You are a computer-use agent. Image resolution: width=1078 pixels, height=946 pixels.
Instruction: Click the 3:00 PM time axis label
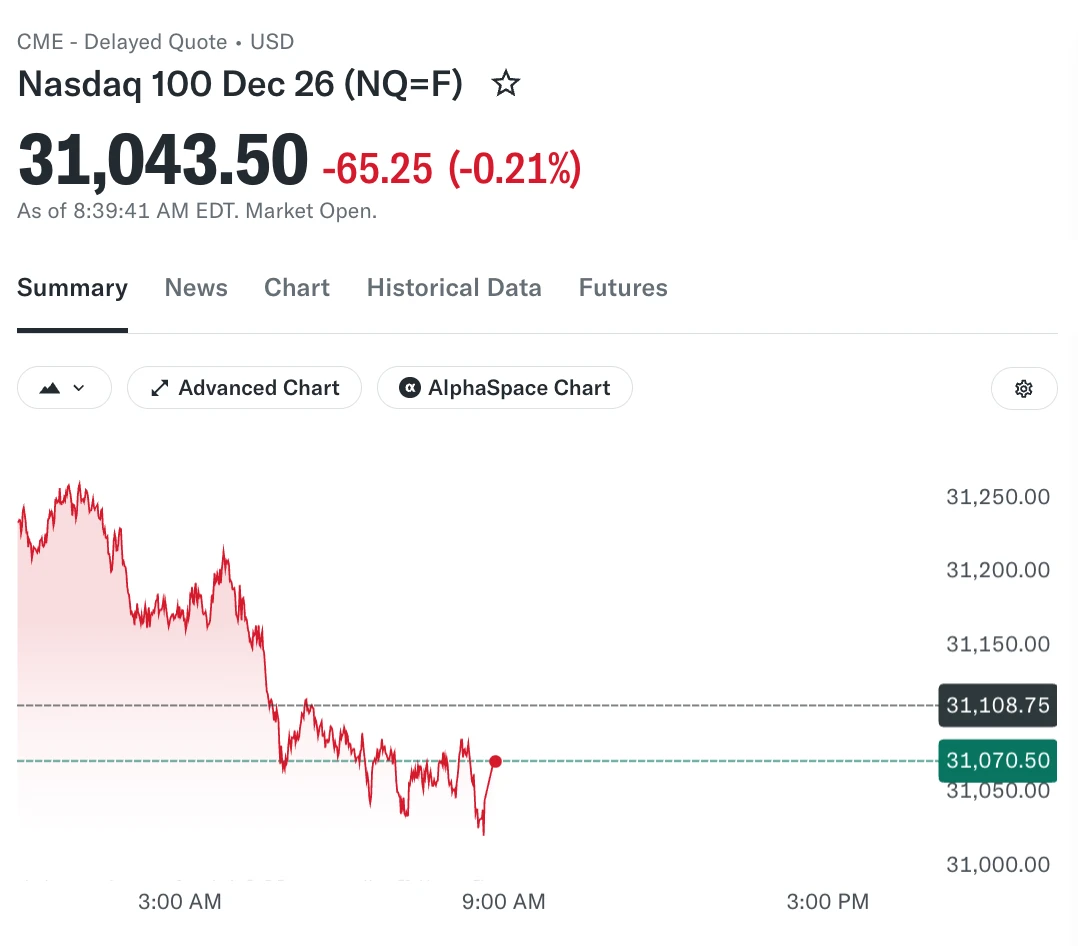coord(828,901)
